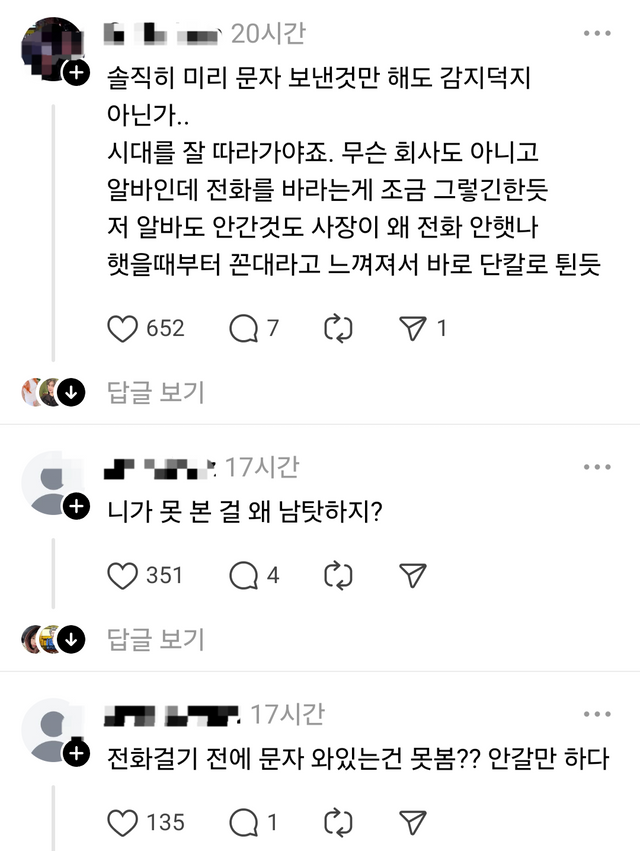Open replies on the comment with 7 replies
This screenshot has height=851, width=640.
pyautogui.click(x=244, y=329)
